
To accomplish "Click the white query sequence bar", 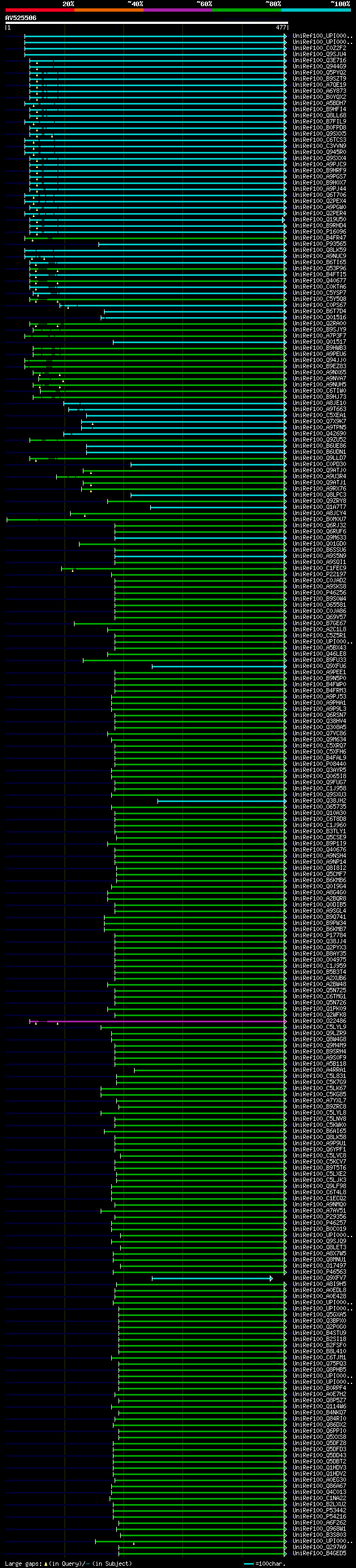I will click(x=147, y=23).
